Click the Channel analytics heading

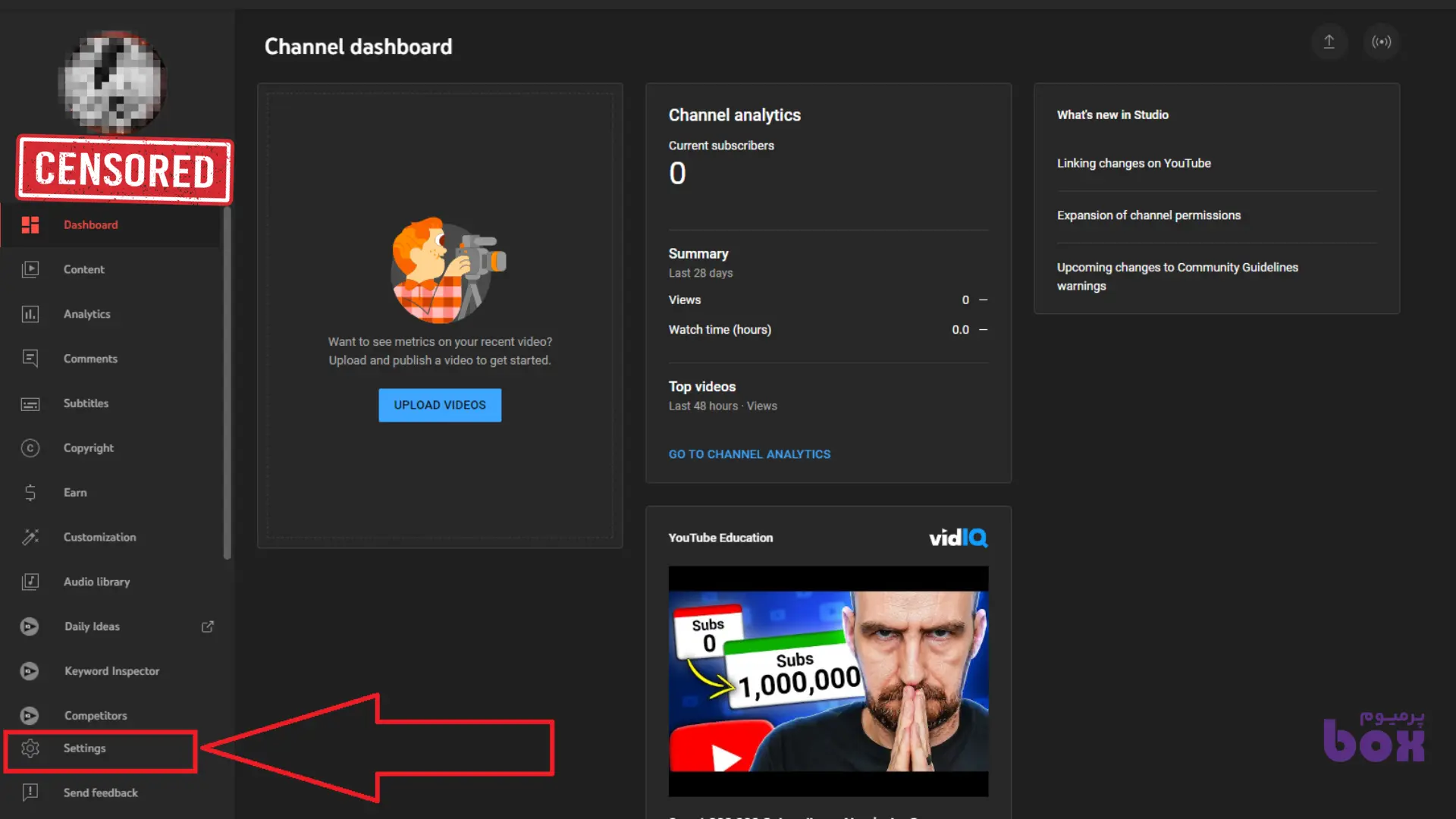[734, 115]
